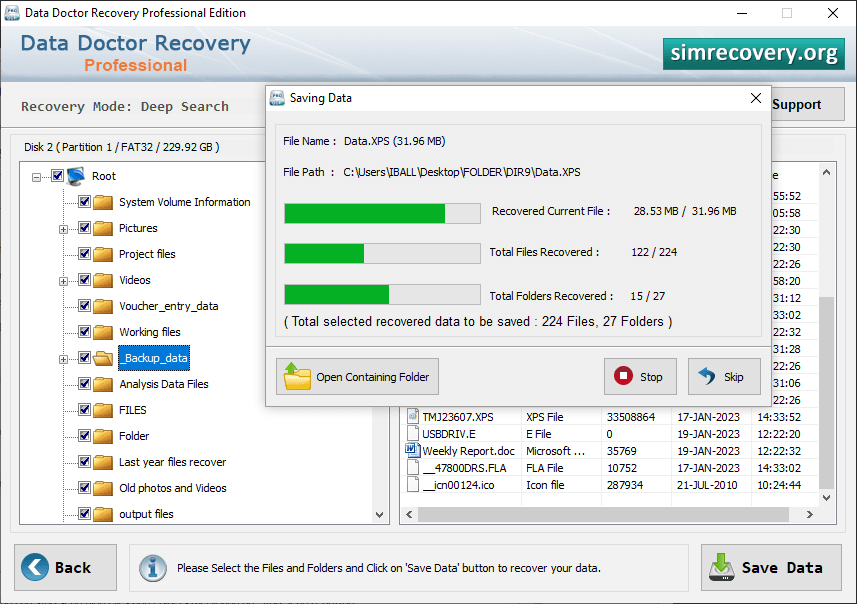This screenshot has width=857, height=604.
Task: Click the FLA File type cell
Action: [x=544, y=468]
